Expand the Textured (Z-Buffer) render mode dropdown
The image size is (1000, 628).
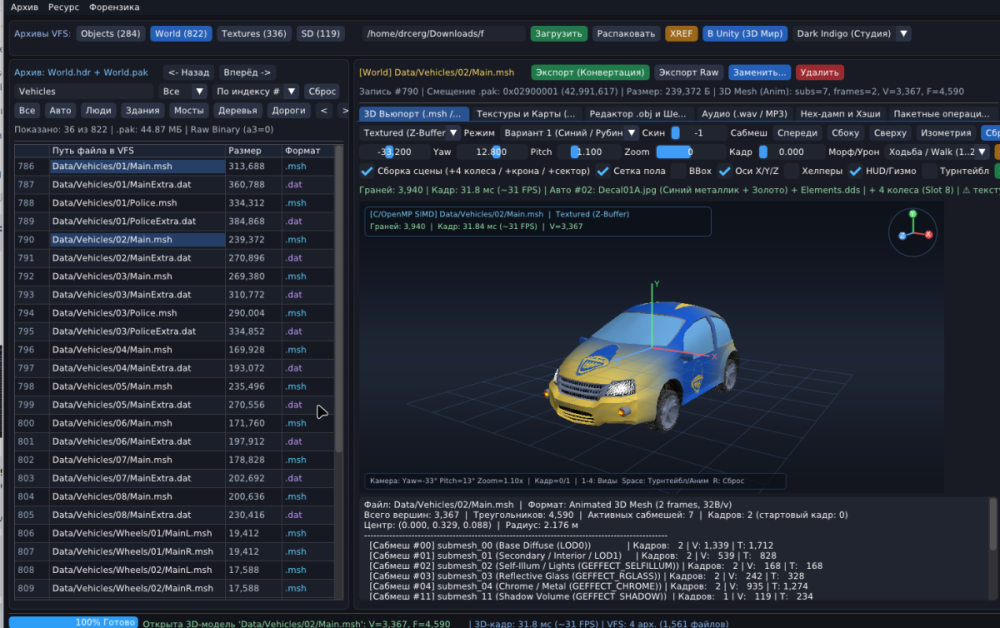pyautogui.click(x=410, y=133)
